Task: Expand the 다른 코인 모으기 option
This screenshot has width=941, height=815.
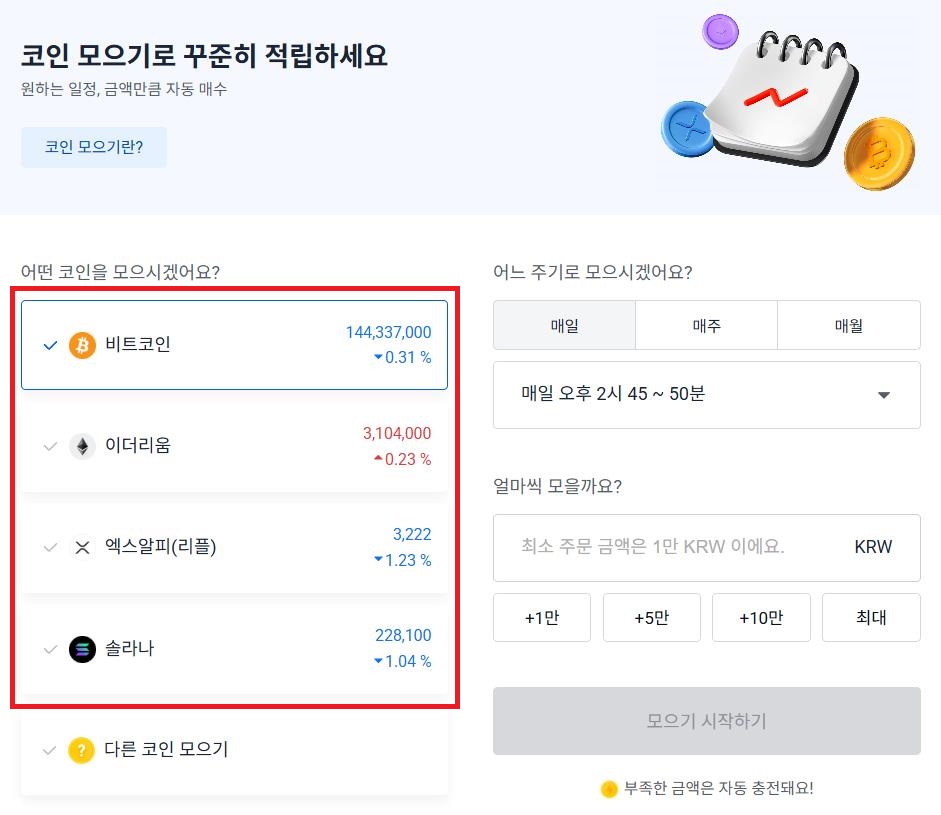Action: (x=235, y=750)
